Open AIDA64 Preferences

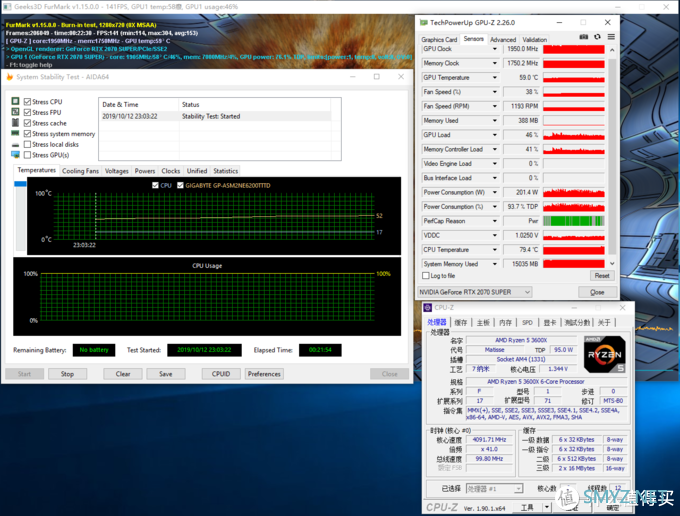pos(264,374)
